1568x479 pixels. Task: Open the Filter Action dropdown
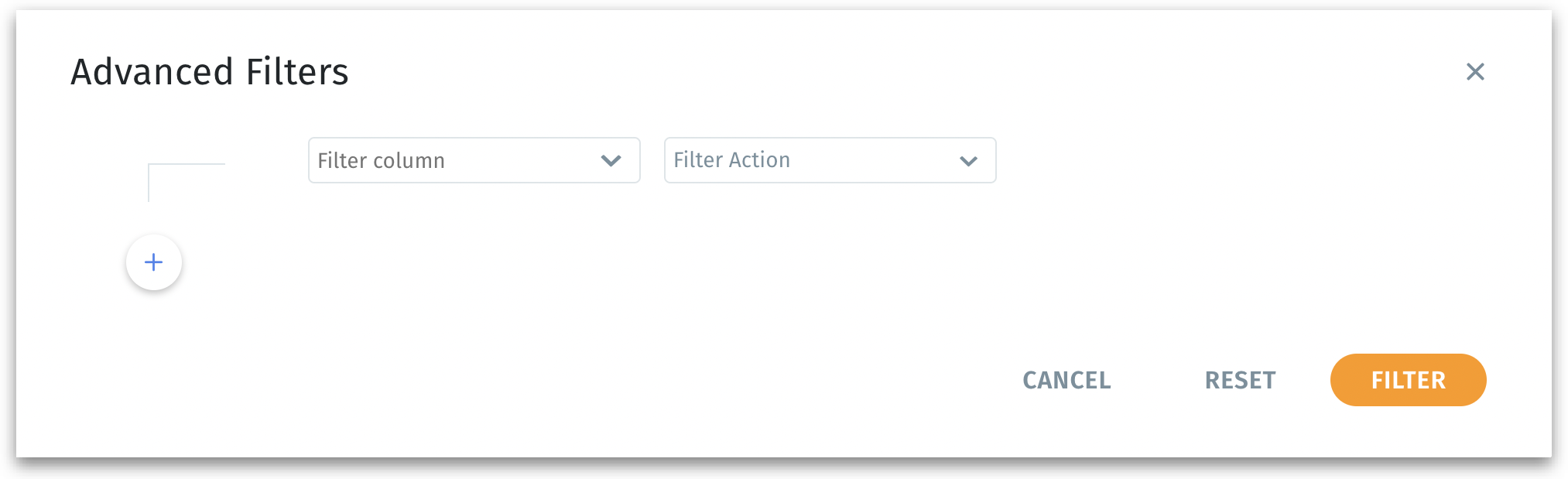pyautogui.click(x=830, y=160)
